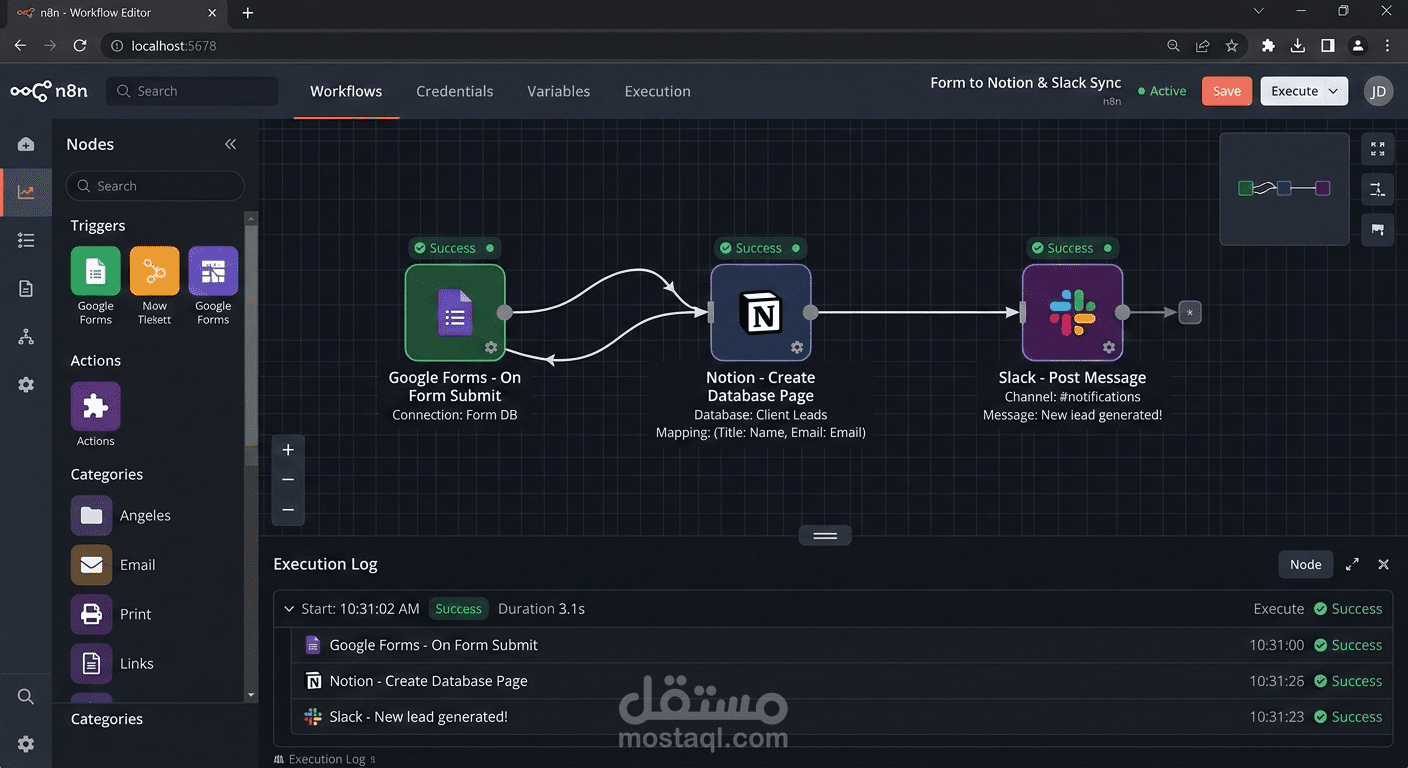Select Slack - New lead generated! log row

pyautogui.click(x=842, y=717)
